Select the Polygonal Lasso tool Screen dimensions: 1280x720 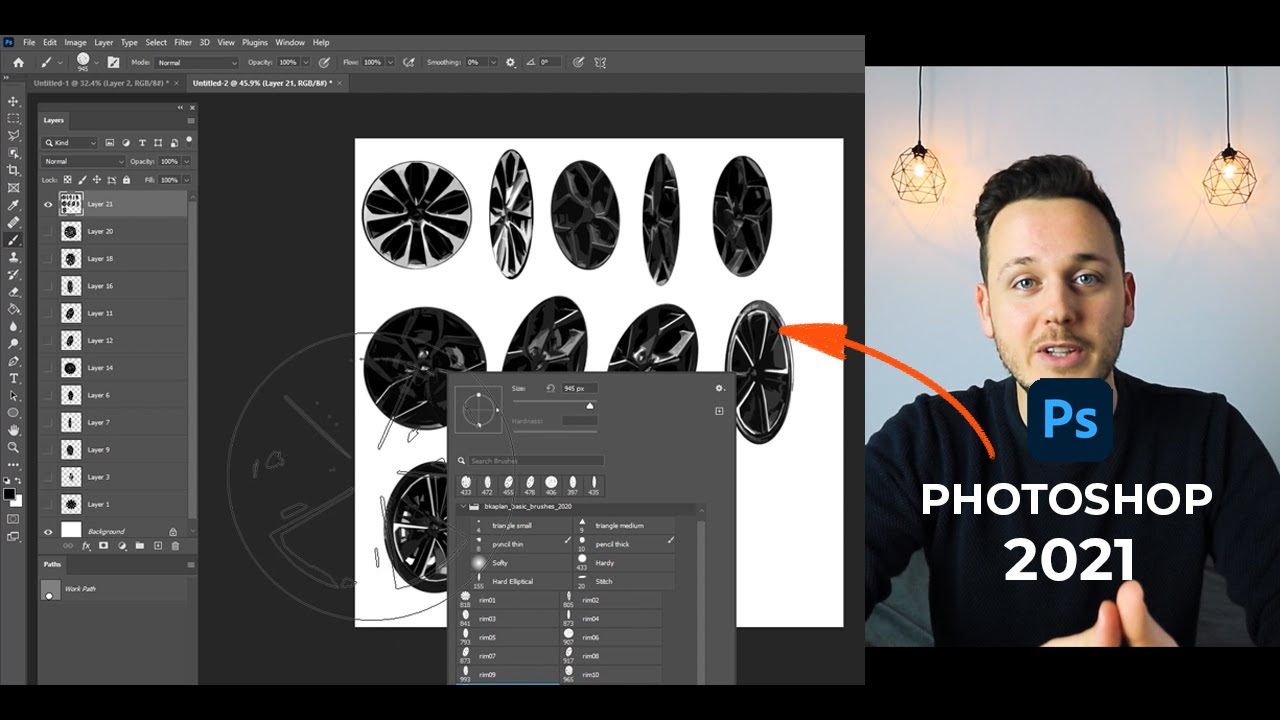(14, 135)
